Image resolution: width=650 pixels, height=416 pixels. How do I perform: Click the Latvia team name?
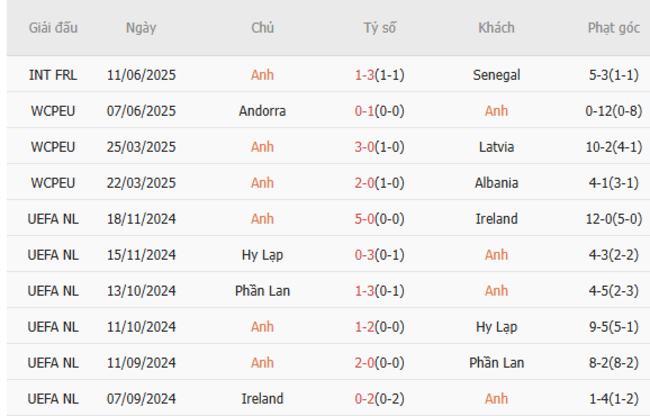coord(496,147)
